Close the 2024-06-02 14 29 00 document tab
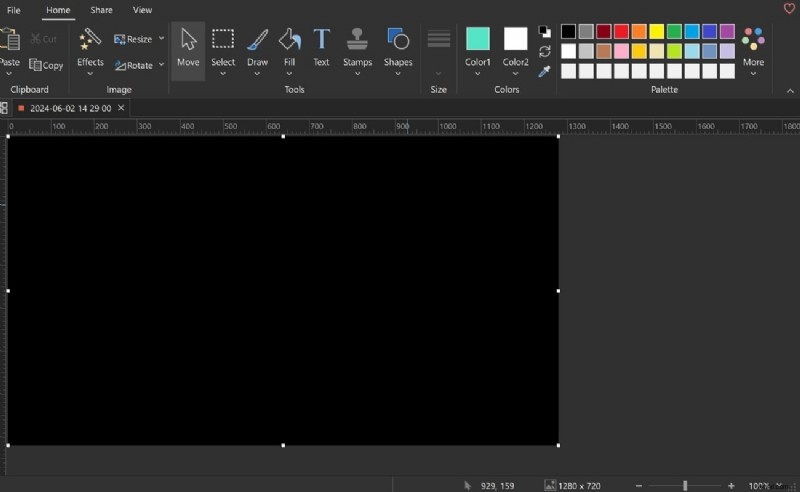800x492 pixels. tap(121, 108)
